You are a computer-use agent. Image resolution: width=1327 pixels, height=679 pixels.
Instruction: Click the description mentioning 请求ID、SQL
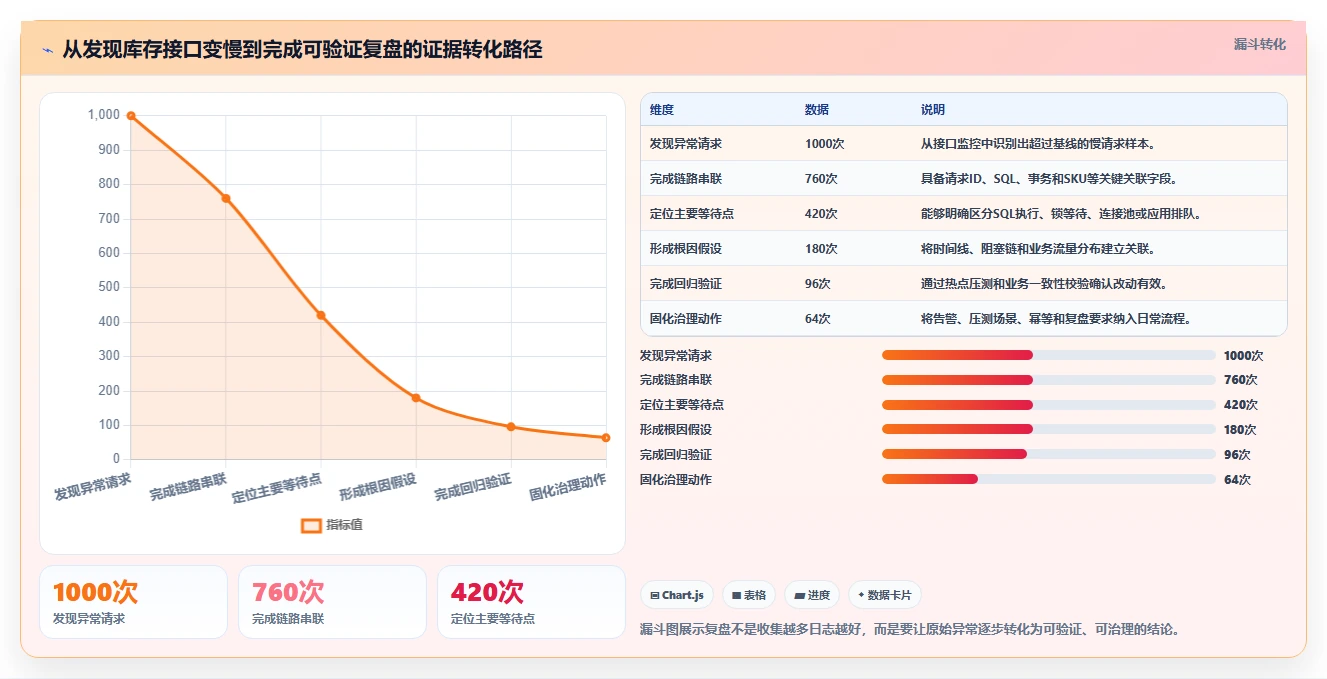tap(1049, 179)
